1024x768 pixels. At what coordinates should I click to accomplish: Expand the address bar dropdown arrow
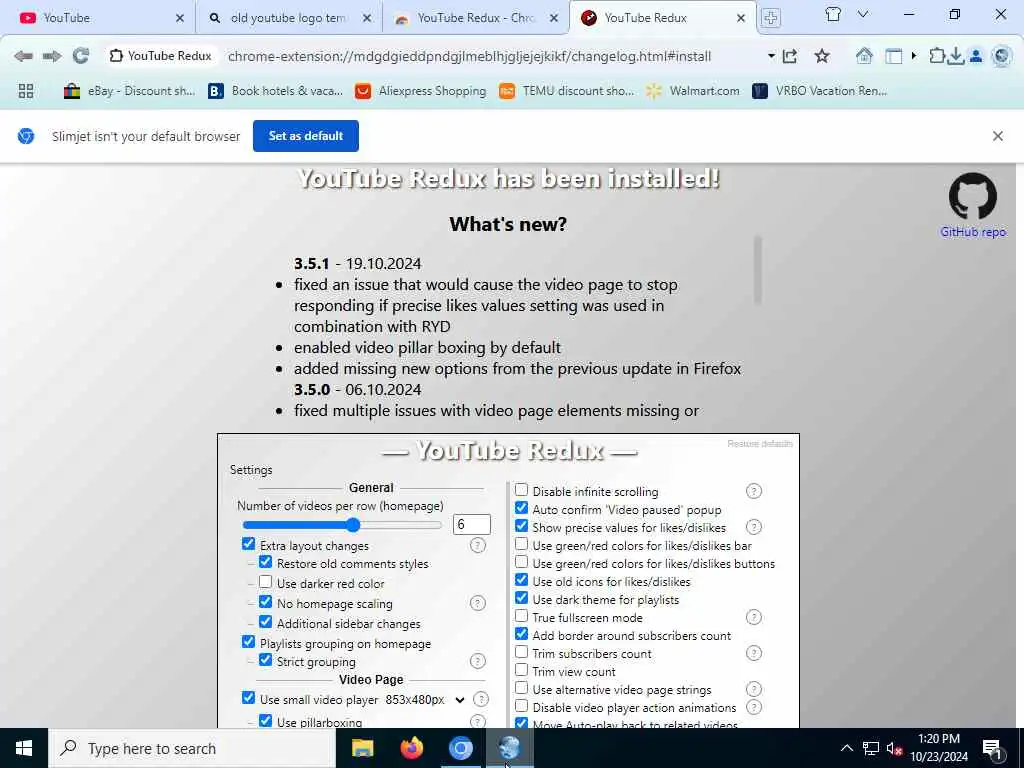[x=771, y=56]
